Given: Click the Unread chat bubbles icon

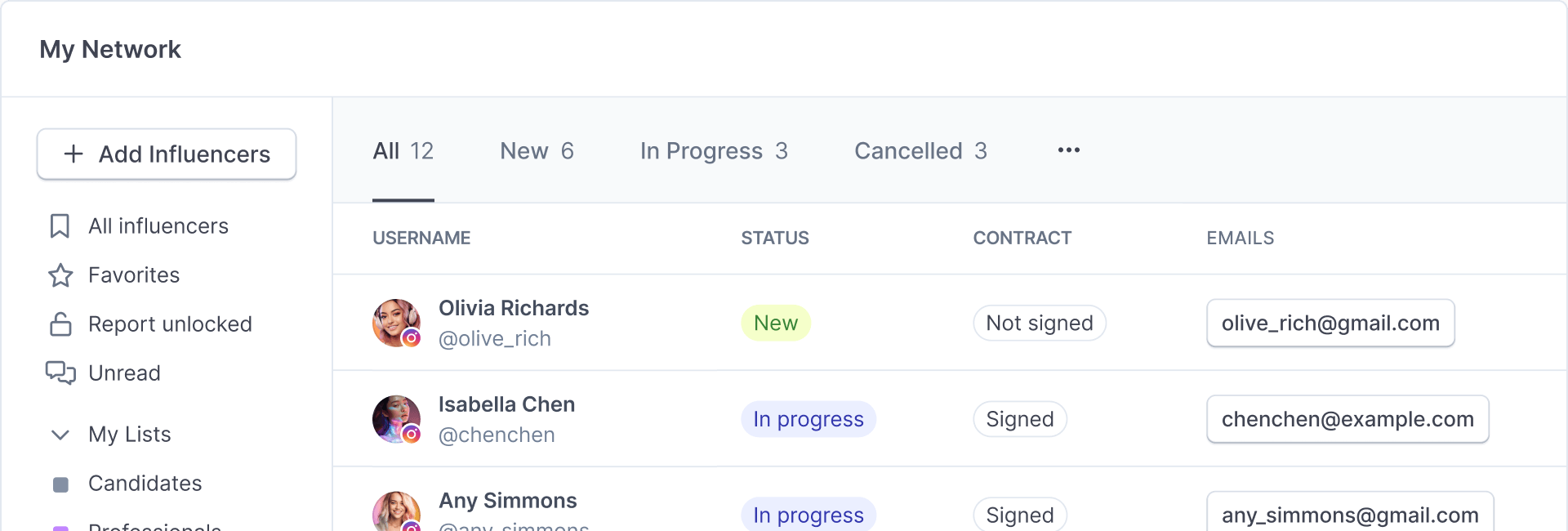Looking at the screenshot, I should tap(60, 373).
